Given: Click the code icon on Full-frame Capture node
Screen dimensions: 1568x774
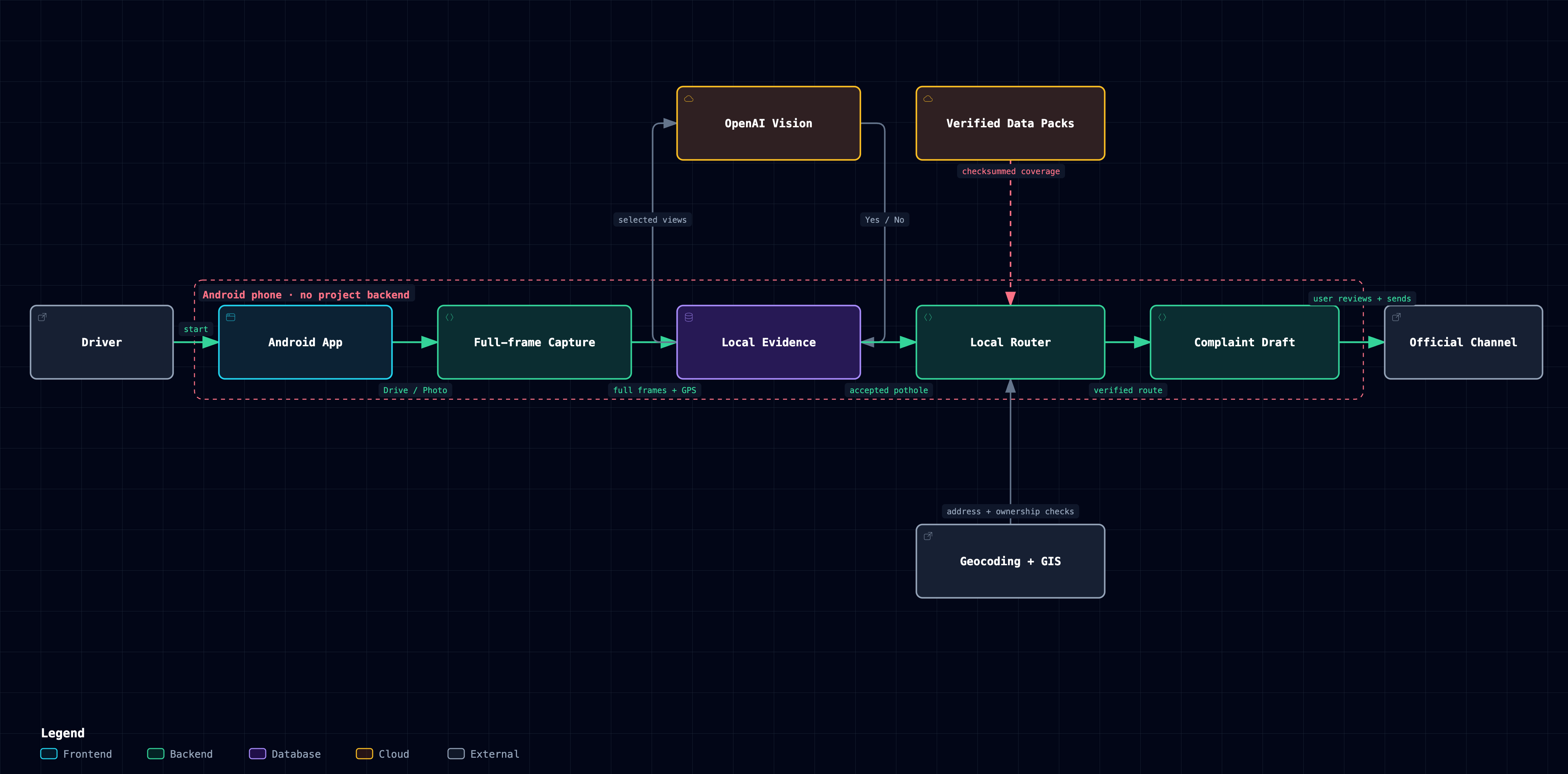Looking at the screenshot, I should pyautogui.click(x=450, y=317).
